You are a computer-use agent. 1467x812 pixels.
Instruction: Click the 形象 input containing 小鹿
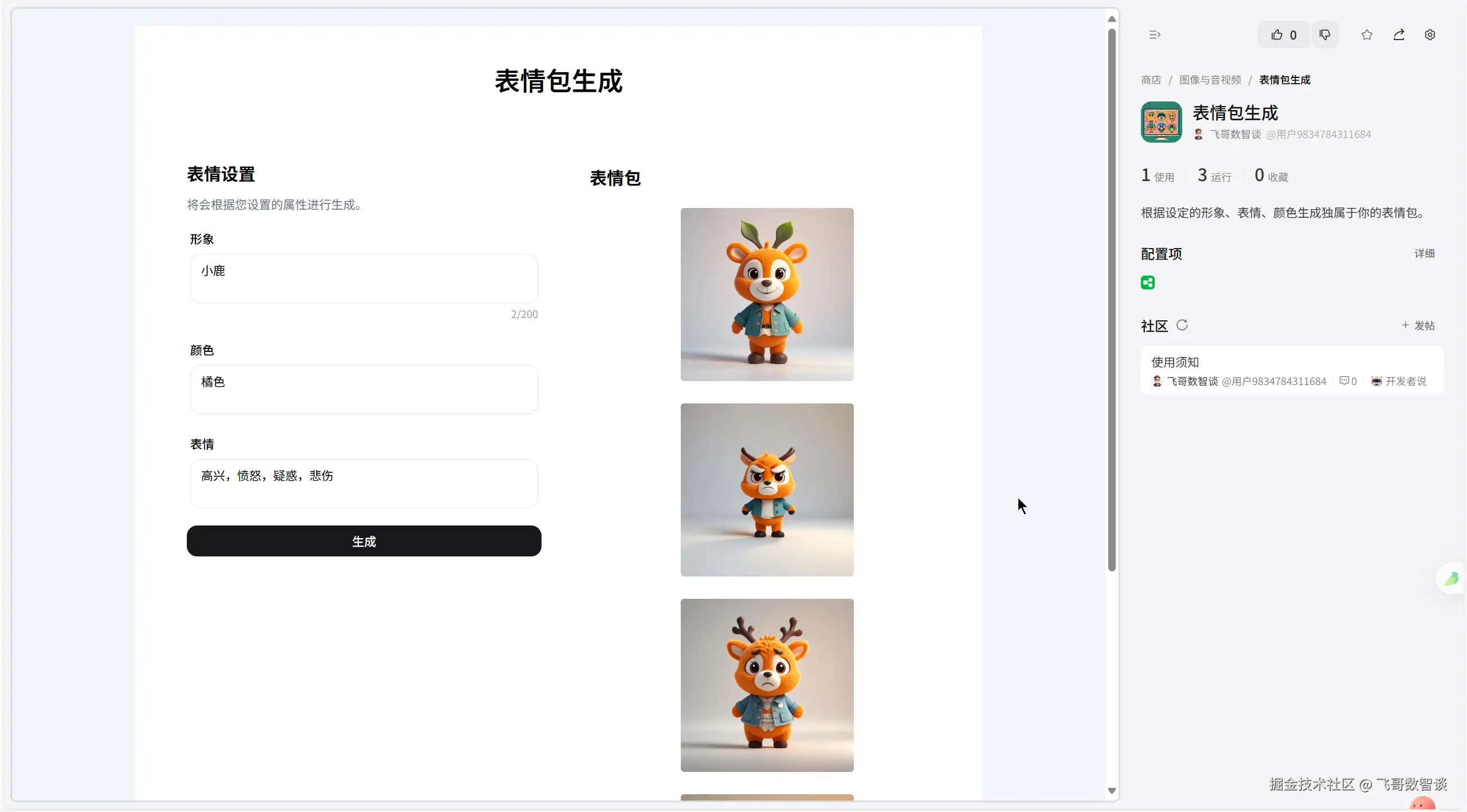click(x=364, y=278)
